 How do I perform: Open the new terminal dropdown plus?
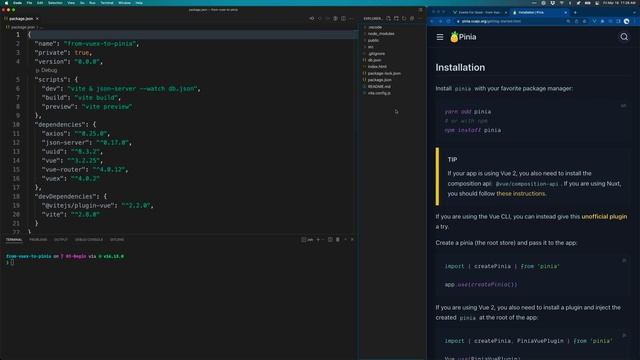click(318, 240)
